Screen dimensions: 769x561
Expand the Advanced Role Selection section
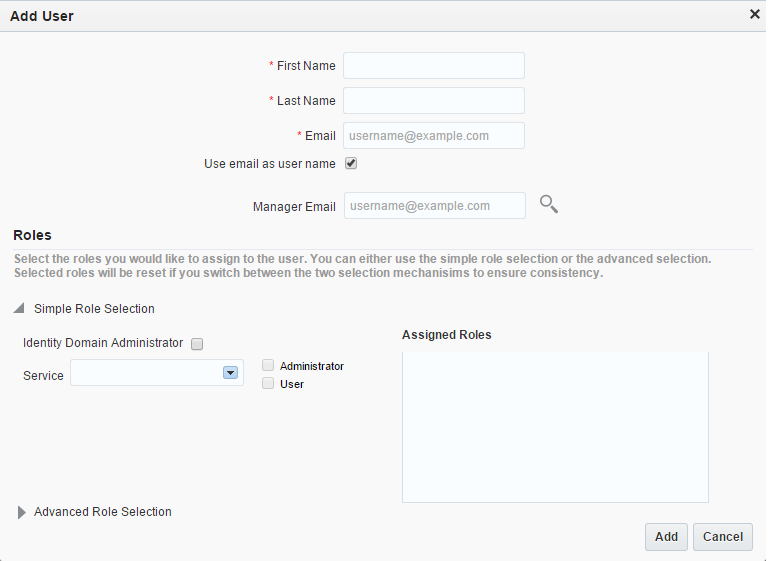pos(22,512)
